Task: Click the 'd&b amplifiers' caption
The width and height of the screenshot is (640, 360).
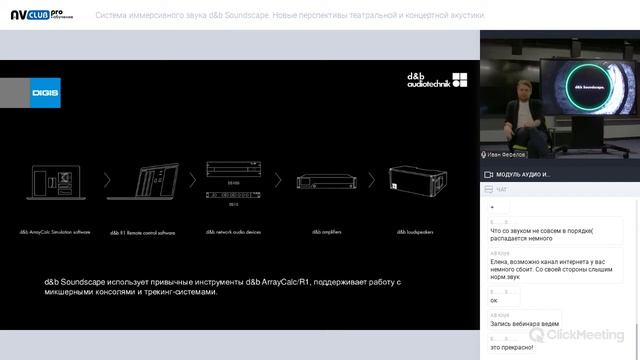Action: (x=327, y=232)
